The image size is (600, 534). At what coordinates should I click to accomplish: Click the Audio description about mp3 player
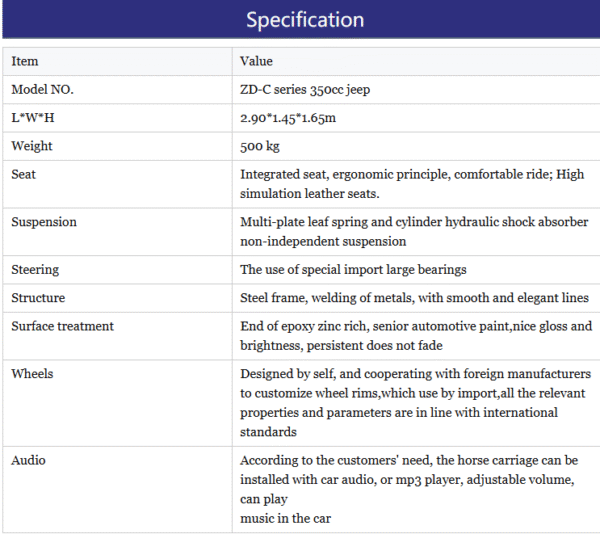pos(409,489)
